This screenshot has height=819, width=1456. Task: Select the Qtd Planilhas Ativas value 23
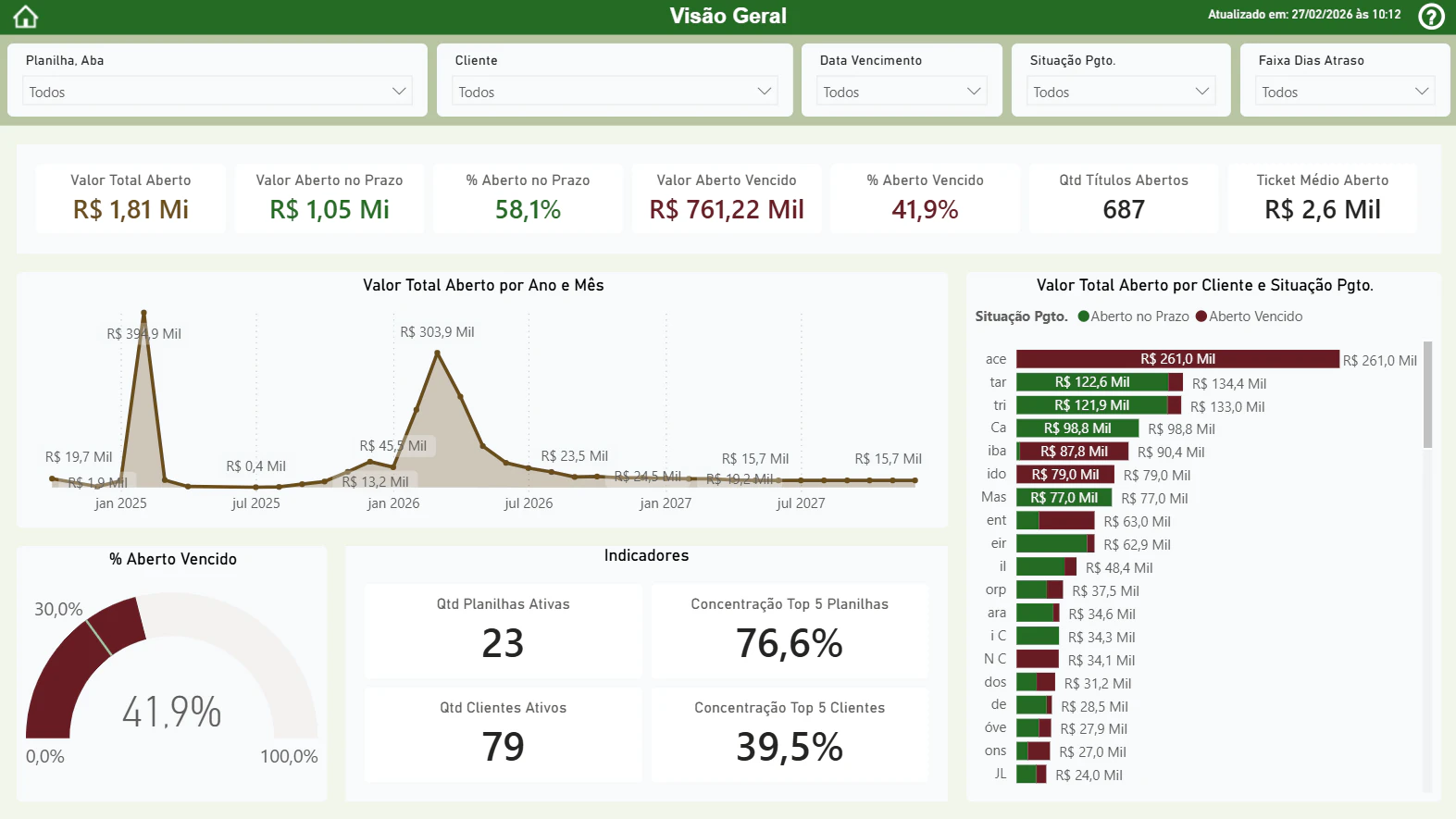pos(503,643)
